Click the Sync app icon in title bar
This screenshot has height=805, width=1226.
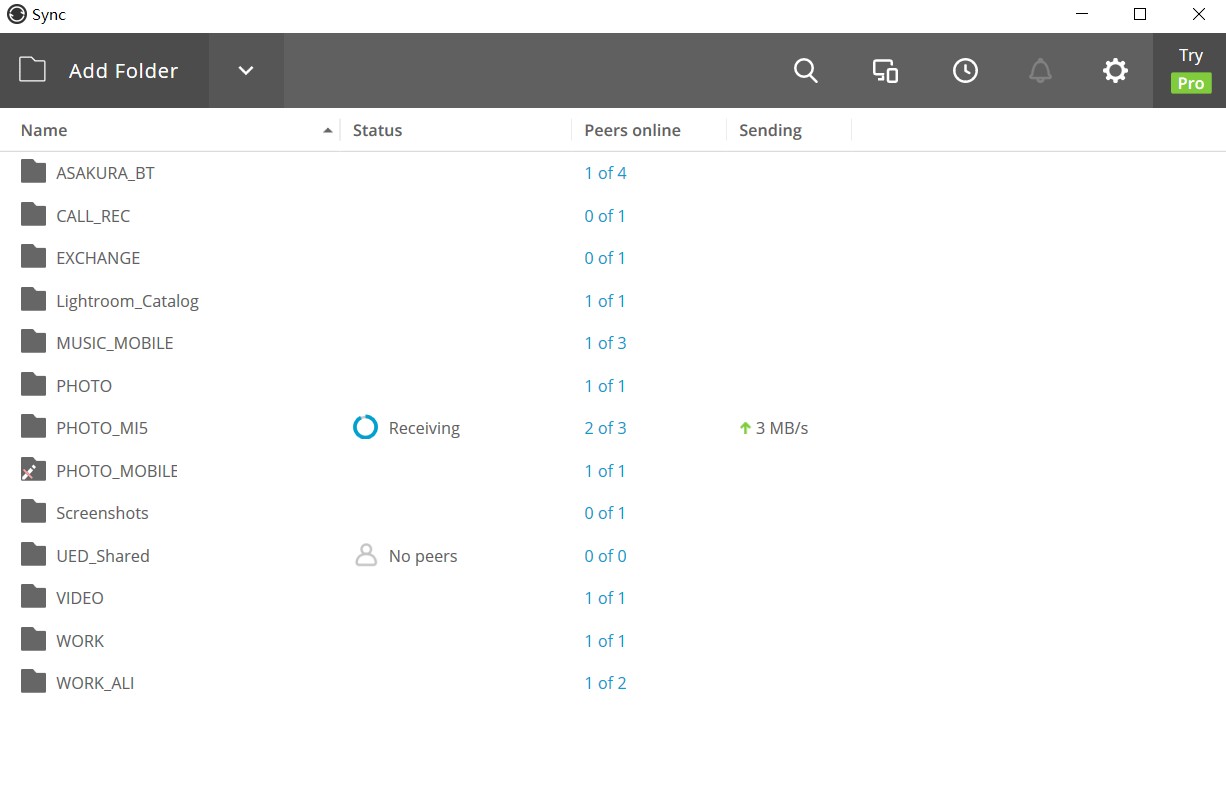16,15
